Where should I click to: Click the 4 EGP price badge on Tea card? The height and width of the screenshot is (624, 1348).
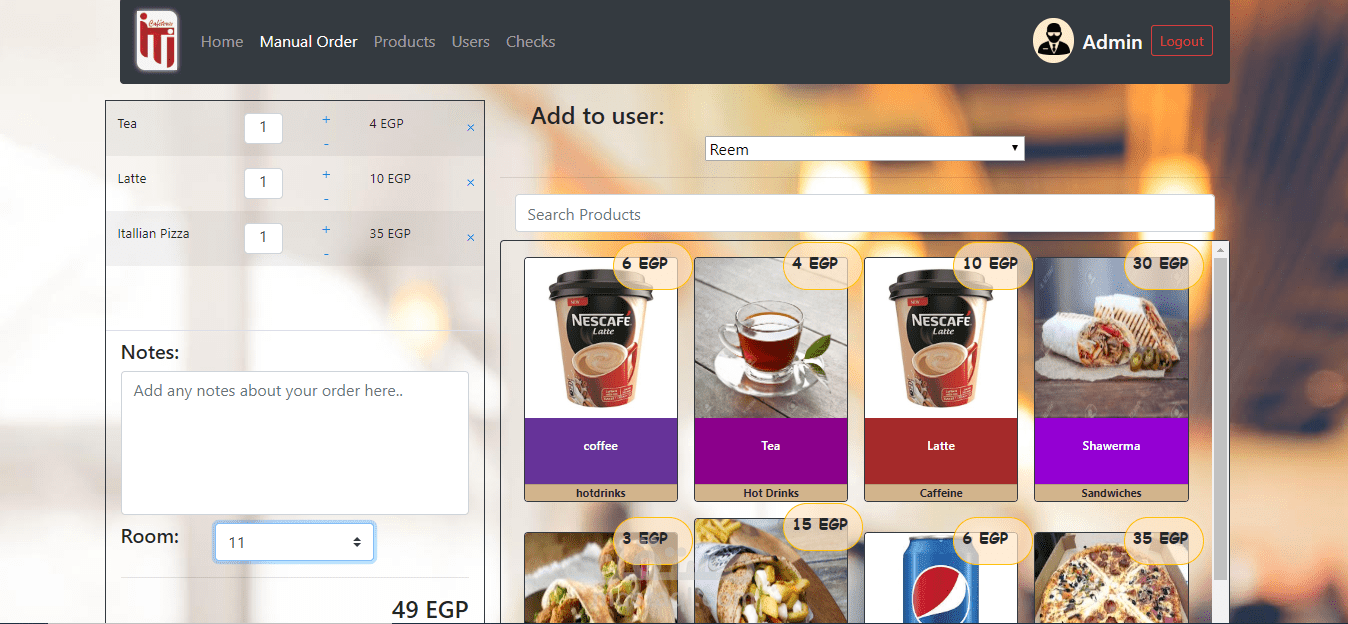(x=822, y=265)
